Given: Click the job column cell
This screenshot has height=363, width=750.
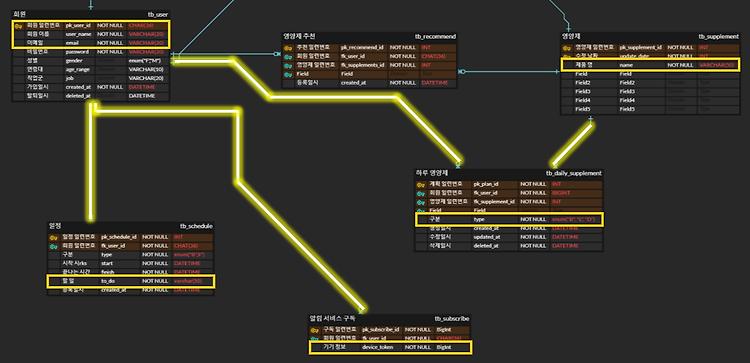Looking at the screenshot, I should pos(79,78).
